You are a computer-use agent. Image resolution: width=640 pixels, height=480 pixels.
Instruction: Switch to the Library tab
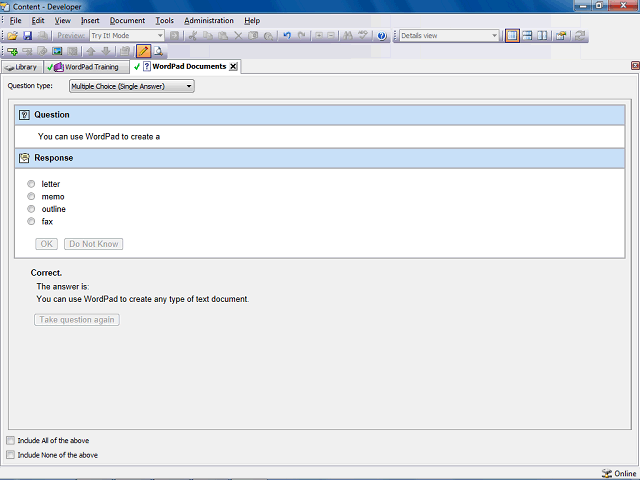[22, 67]
